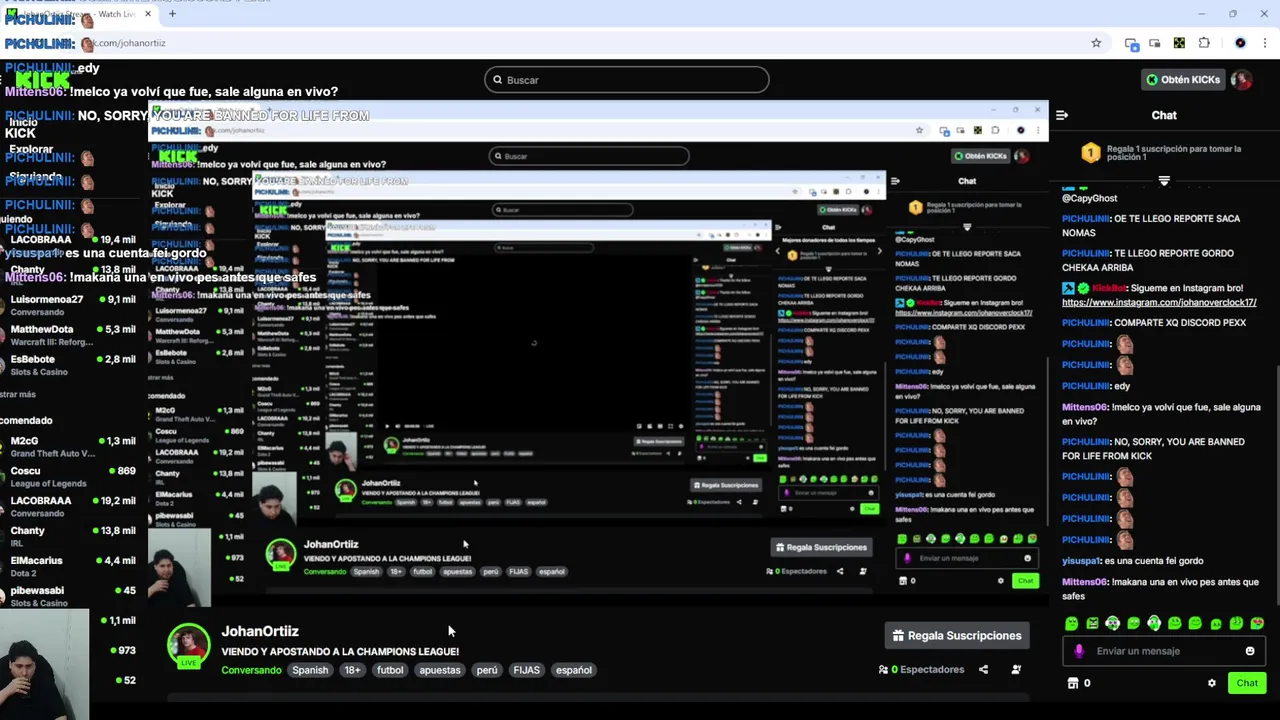Click the JohanOrtiiz channel name

click(x=260, y=631)
